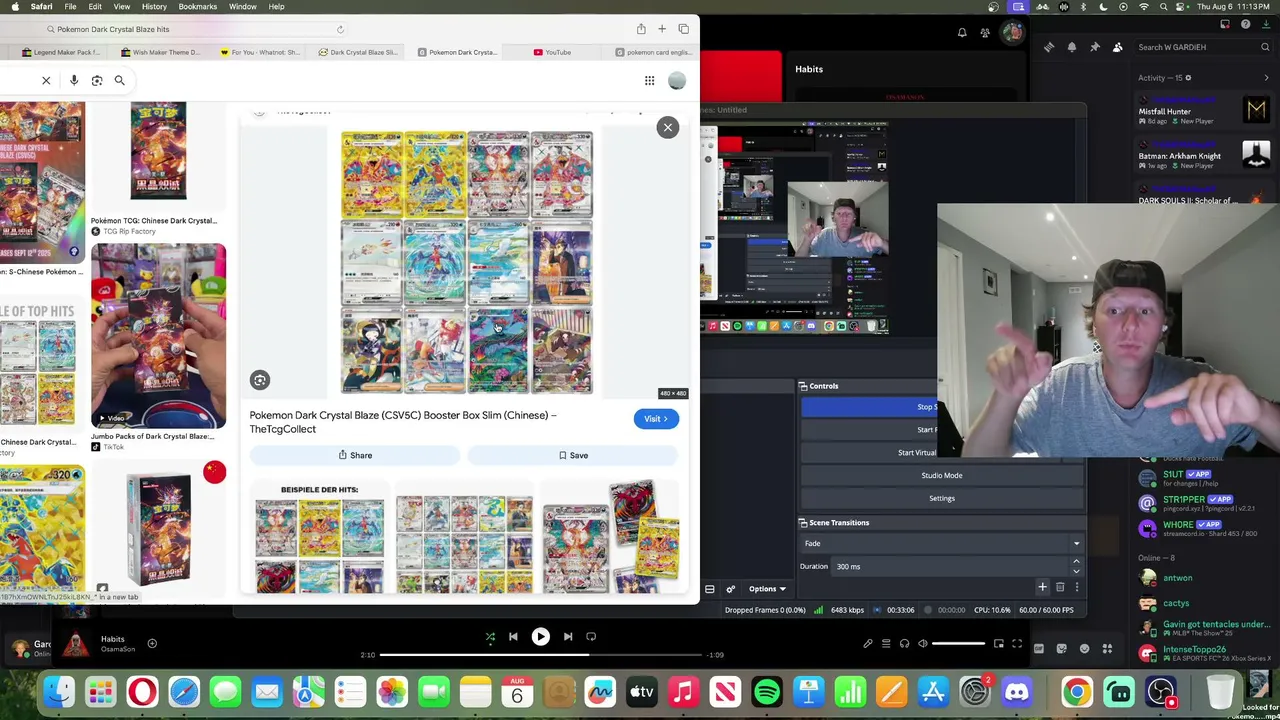
Task: Open Google Chrome from the Dock
Action: 1077,691
